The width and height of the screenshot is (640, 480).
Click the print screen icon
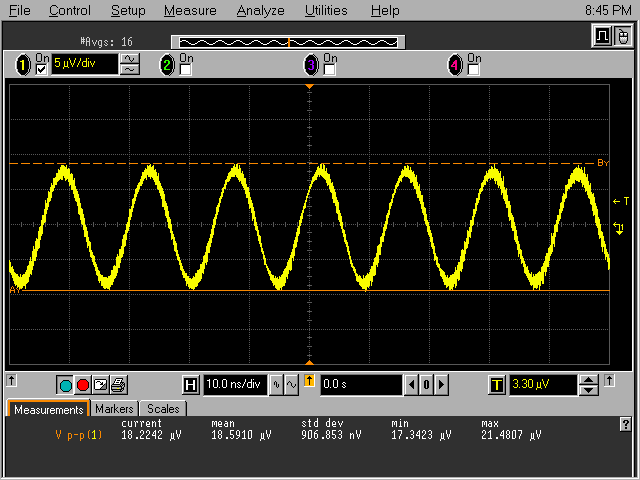click(117, 384)
